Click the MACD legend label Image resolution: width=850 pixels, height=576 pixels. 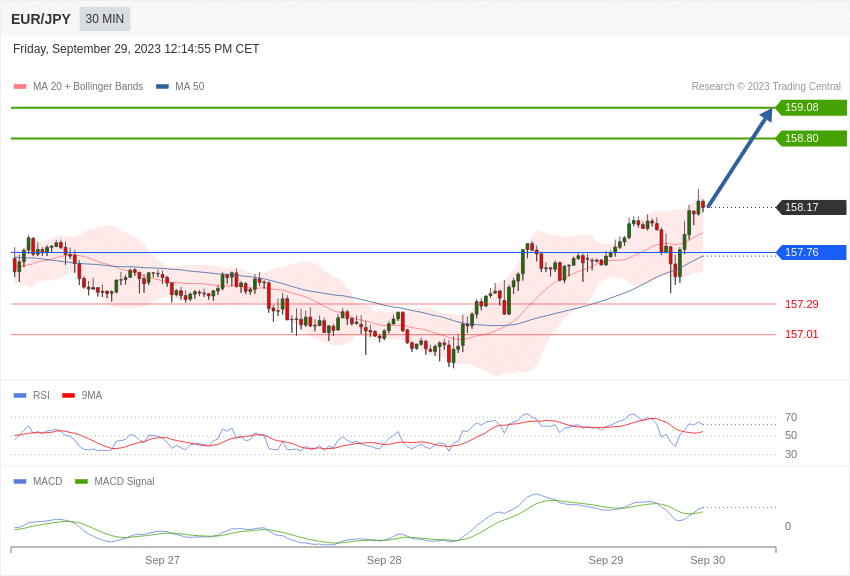48,481
